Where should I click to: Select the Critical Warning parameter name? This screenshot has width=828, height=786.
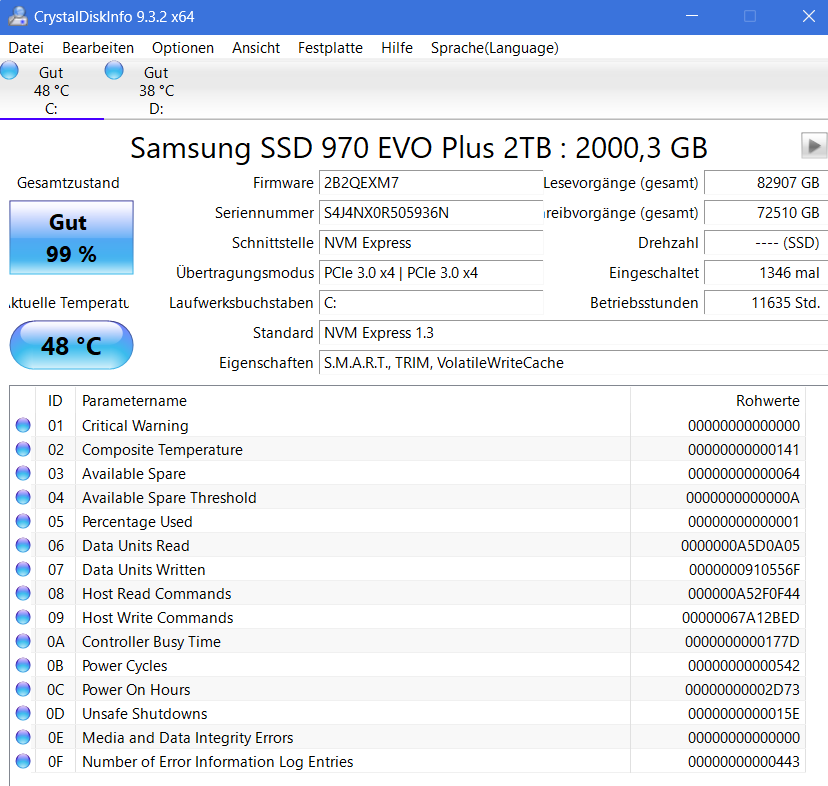click(x=135, y=426)
